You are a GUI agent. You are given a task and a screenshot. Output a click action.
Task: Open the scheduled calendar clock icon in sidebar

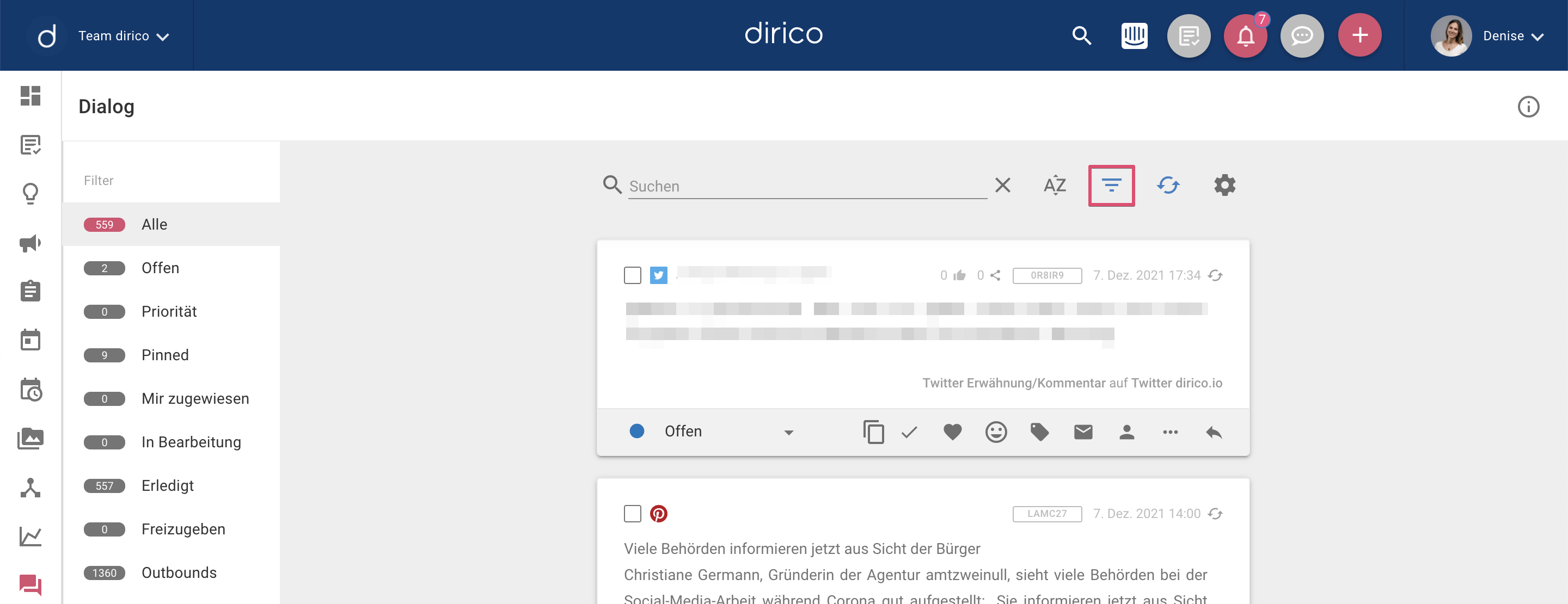click(30, 389)
